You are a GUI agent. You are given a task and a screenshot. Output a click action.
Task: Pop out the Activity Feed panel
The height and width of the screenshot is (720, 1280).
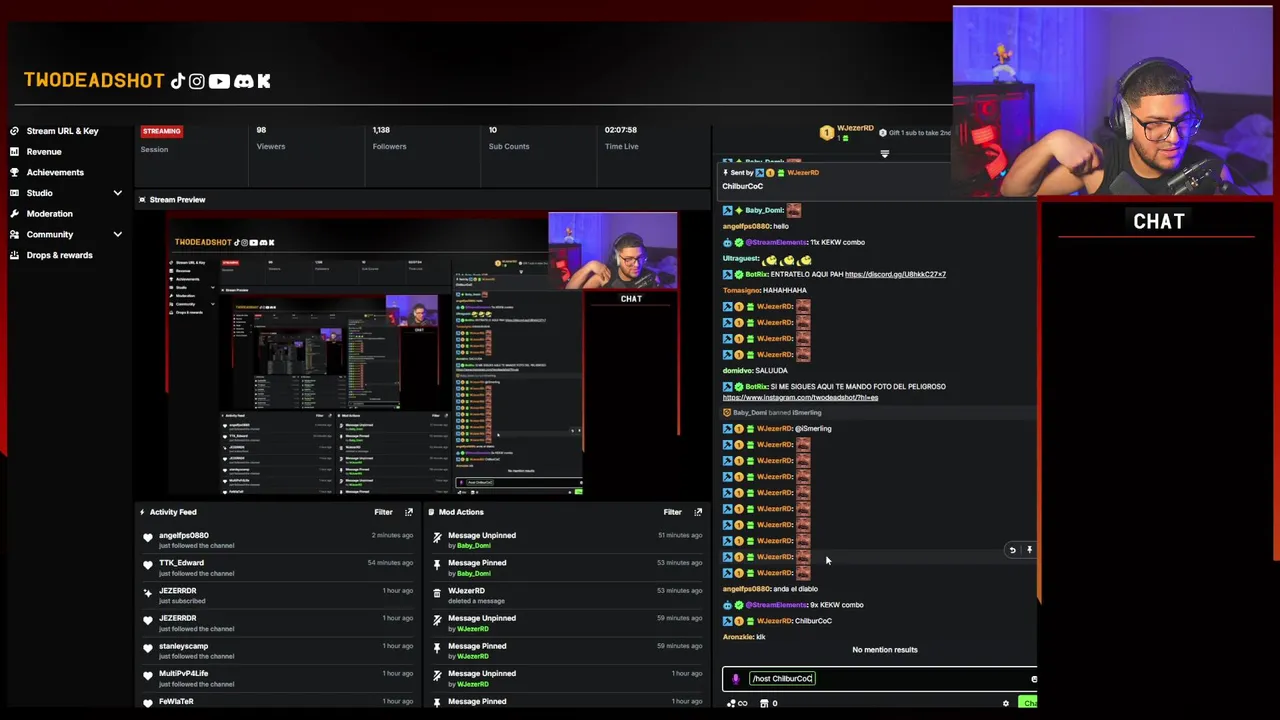[408, 512]
